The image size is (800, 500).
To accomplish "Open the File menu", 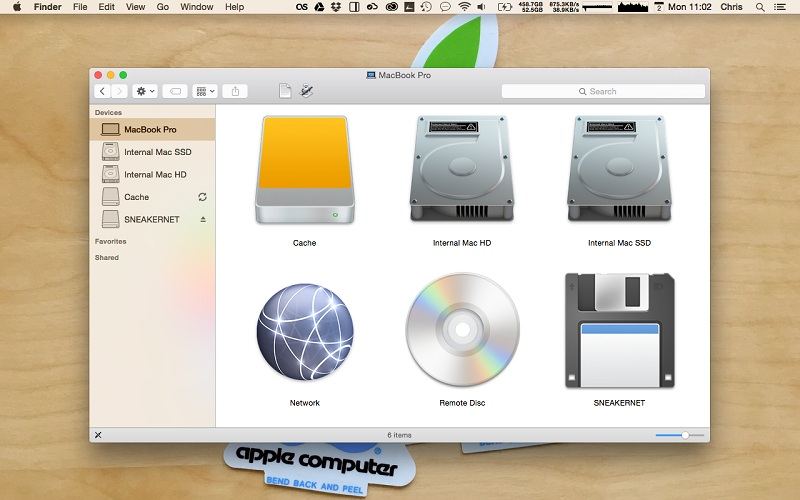I will click(x=80, y=7).
